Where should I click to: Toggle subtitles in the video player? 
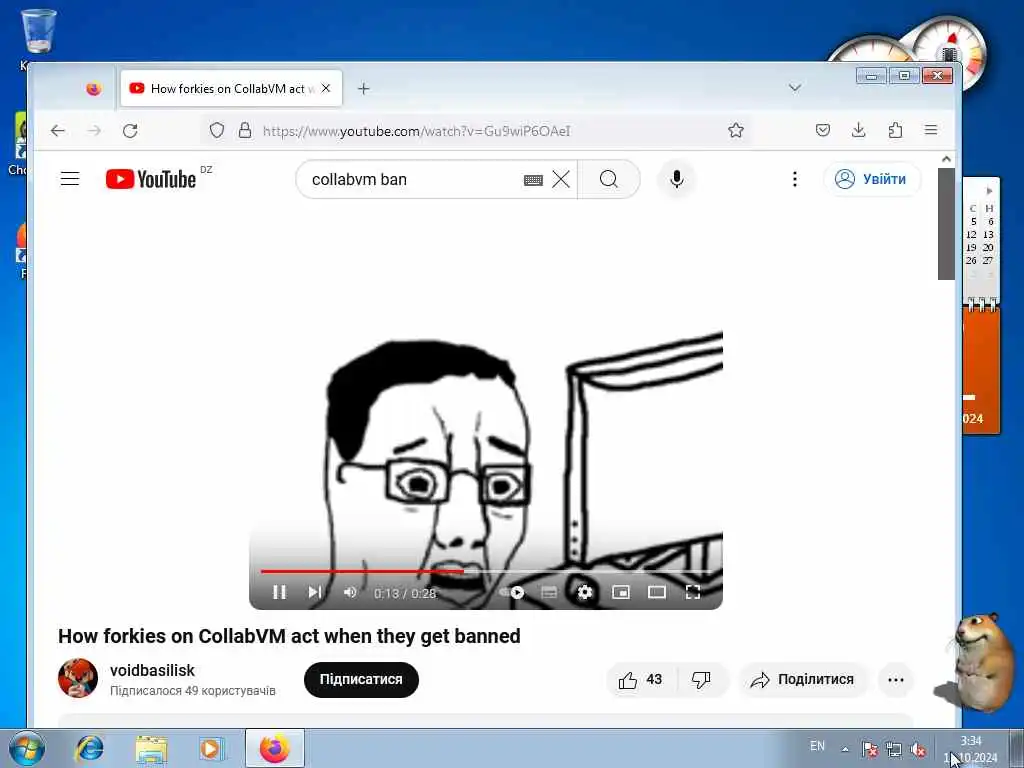coord(549,592)
